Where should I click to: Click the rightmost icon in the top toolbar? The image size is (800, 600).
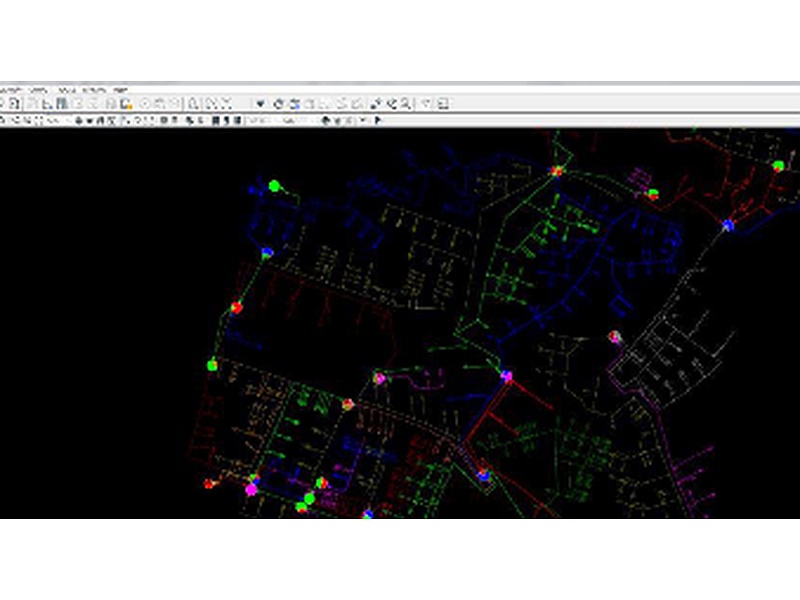(x=442, y=103)
